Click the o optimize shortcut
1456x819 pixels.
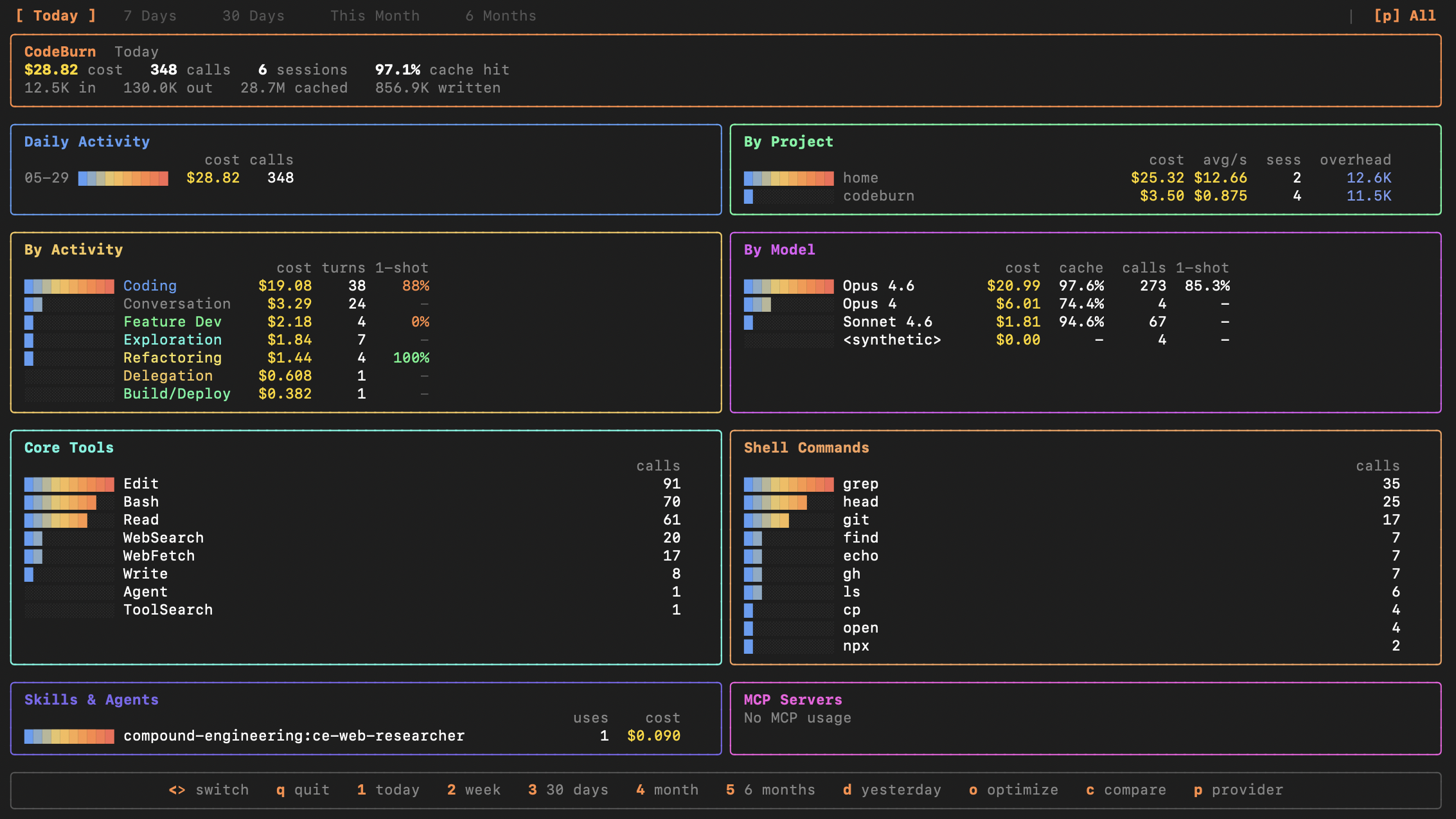[1013, 789]
